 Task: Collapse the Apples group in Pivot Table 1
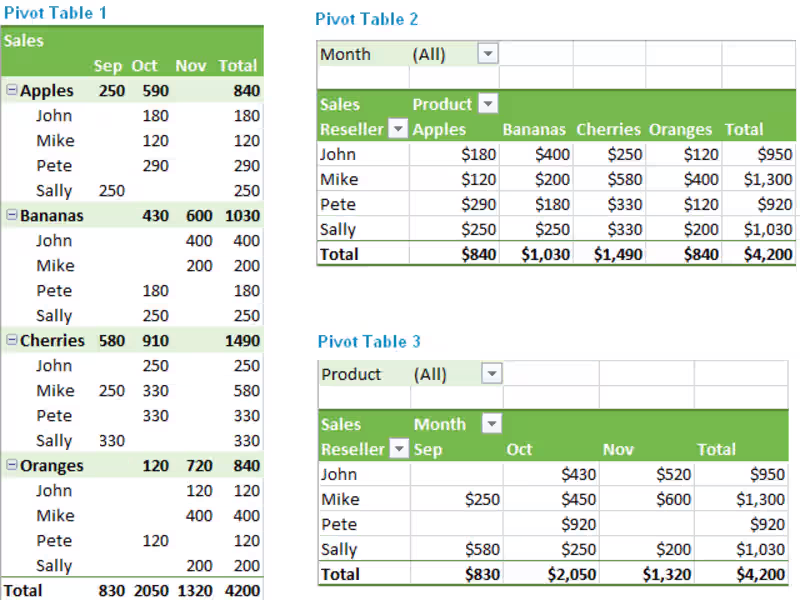point(11,91)
